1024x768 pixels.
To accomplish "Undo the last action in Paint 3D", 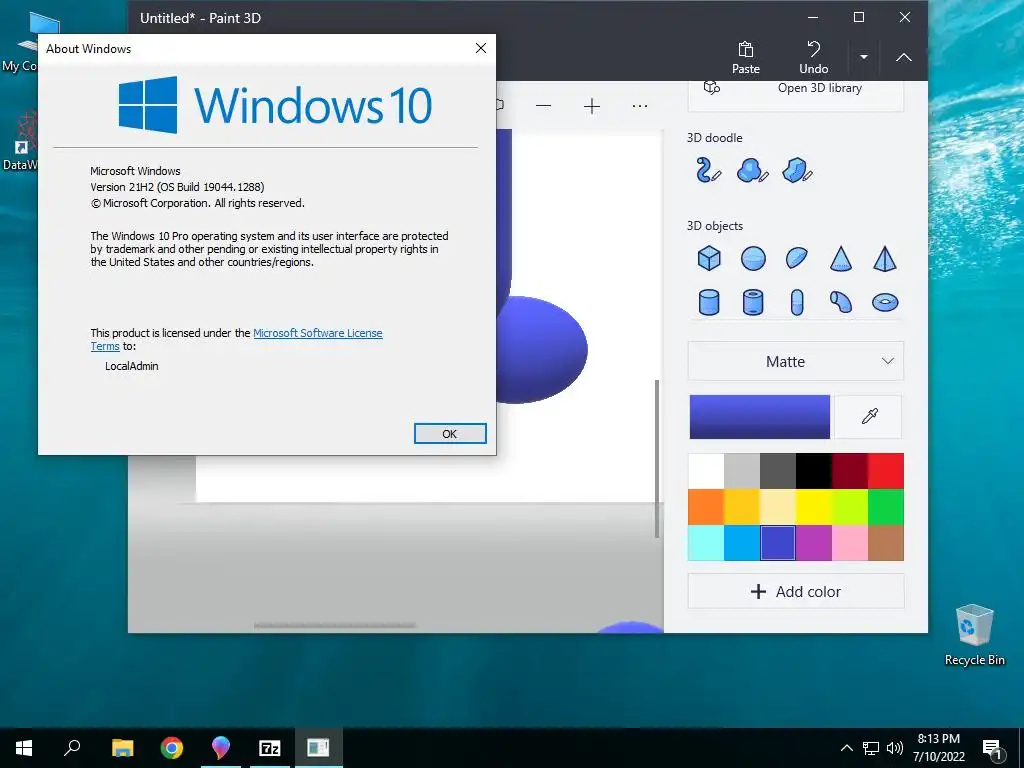I will pos(814,57).
